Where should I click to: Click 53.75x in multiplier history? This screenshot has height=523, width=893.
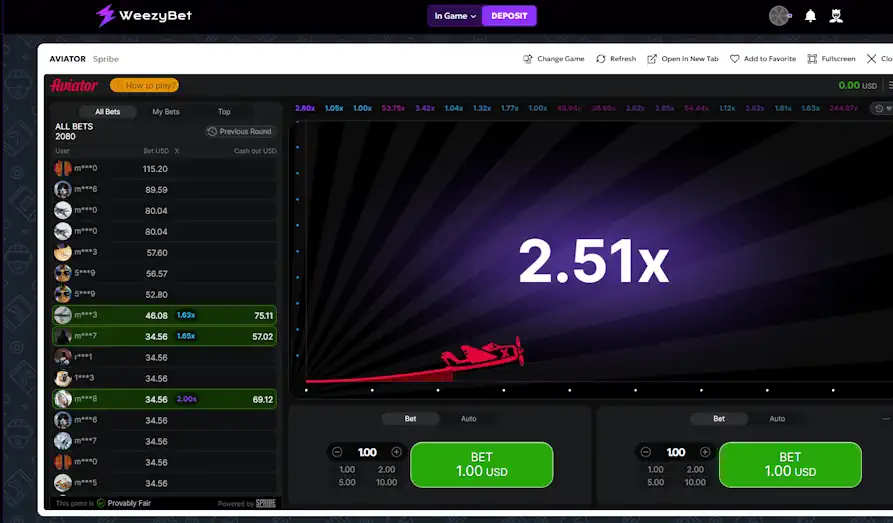click(x=393, y=108)
